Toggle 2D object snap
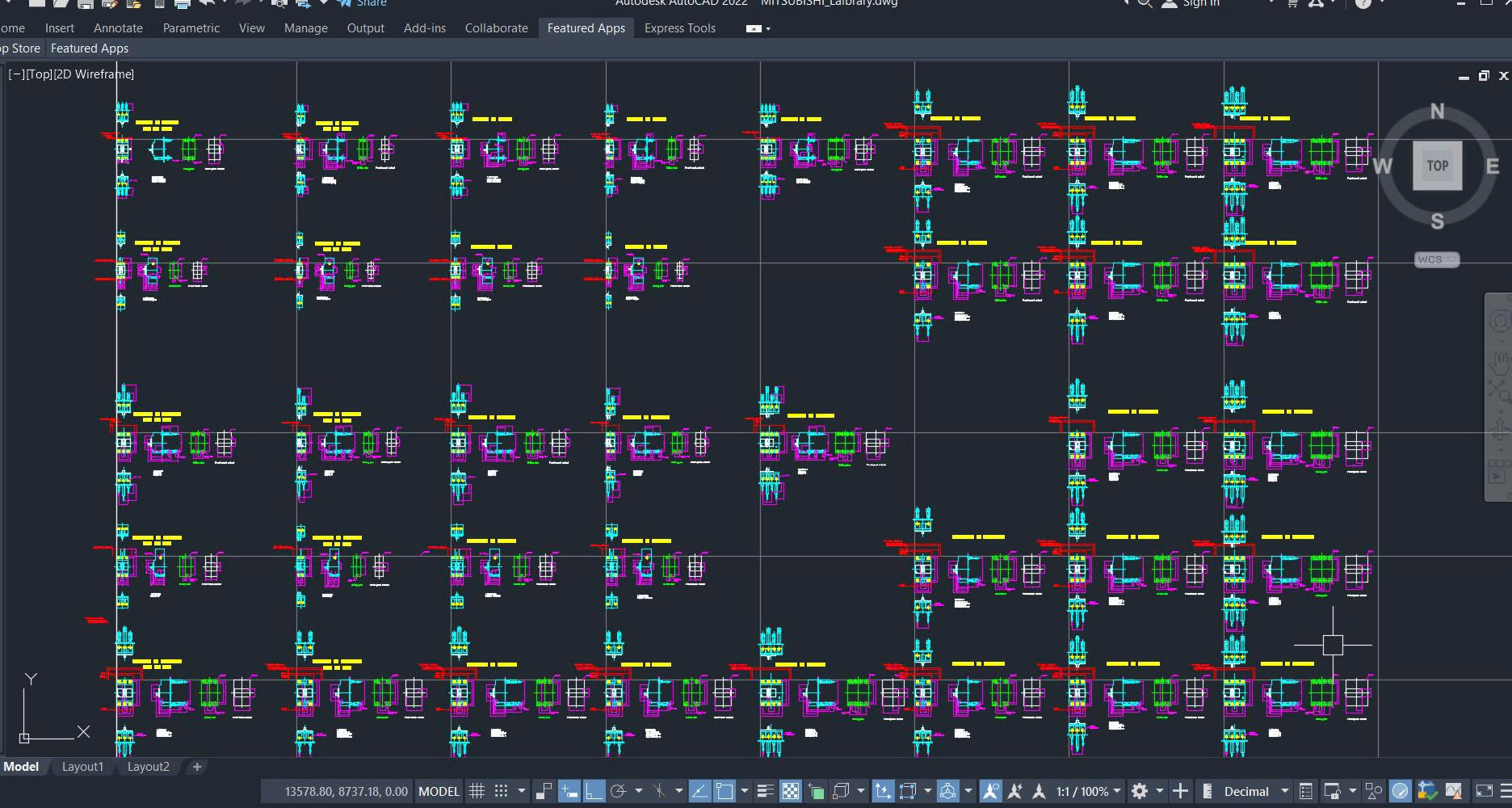 click(x=724, y=791)
